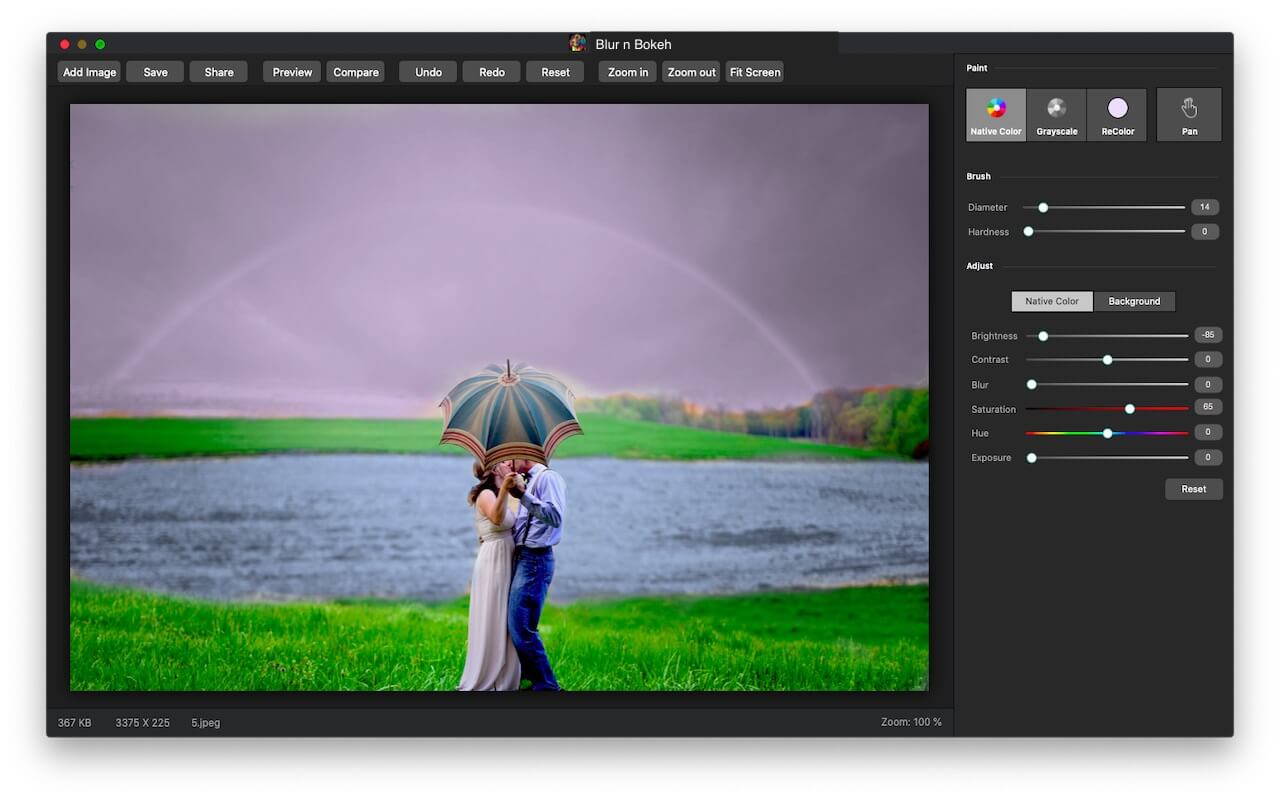
Task: Undo the last brush stroke
Action: click(428, 72)
